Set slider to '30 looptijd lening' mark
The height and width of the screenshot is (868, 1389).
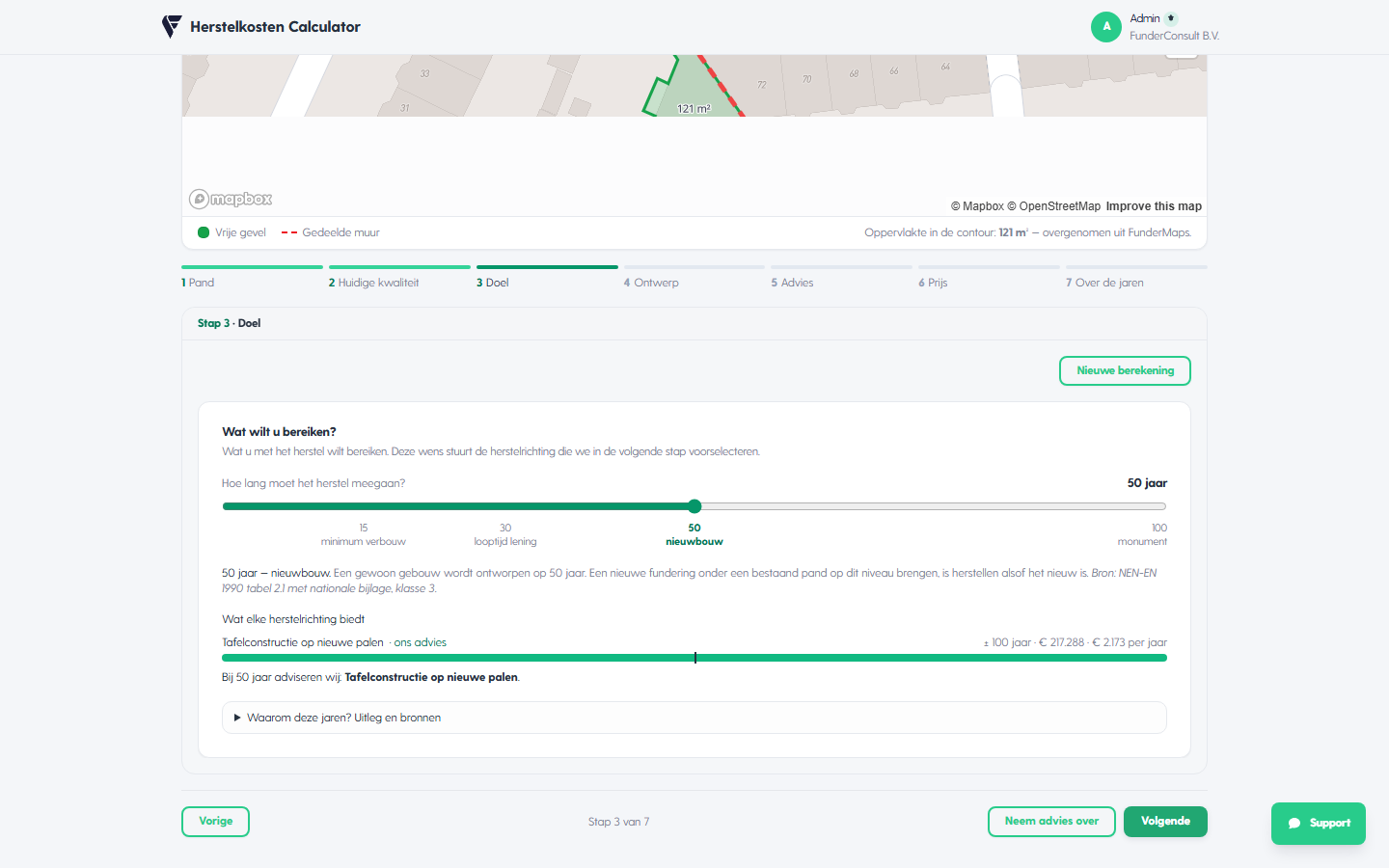click(x=505, y=534)
